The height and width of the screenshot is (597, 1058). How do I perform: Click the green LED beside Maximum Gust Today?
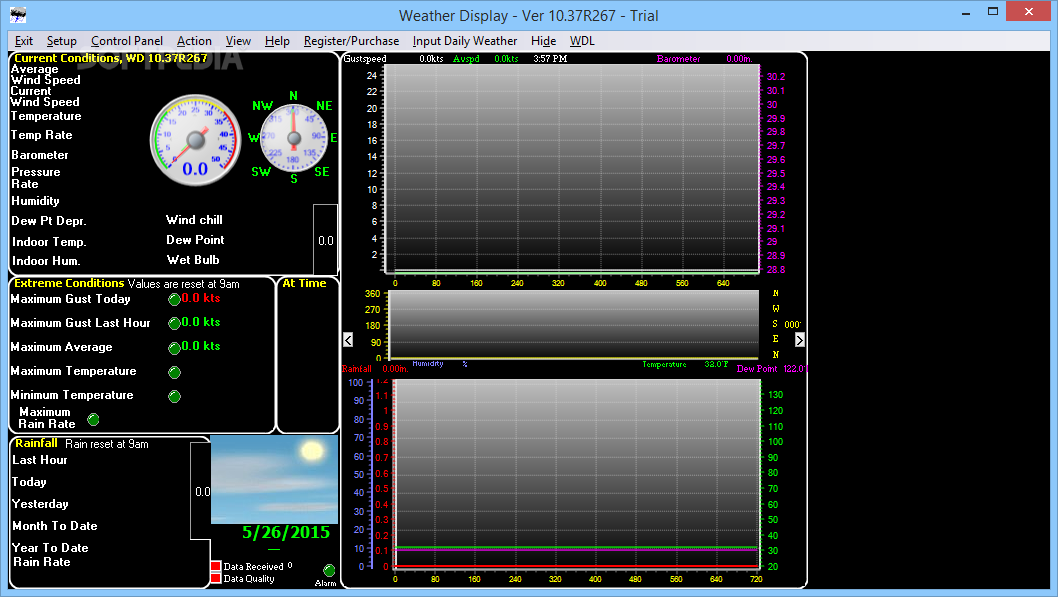click(x=174, y=300)
